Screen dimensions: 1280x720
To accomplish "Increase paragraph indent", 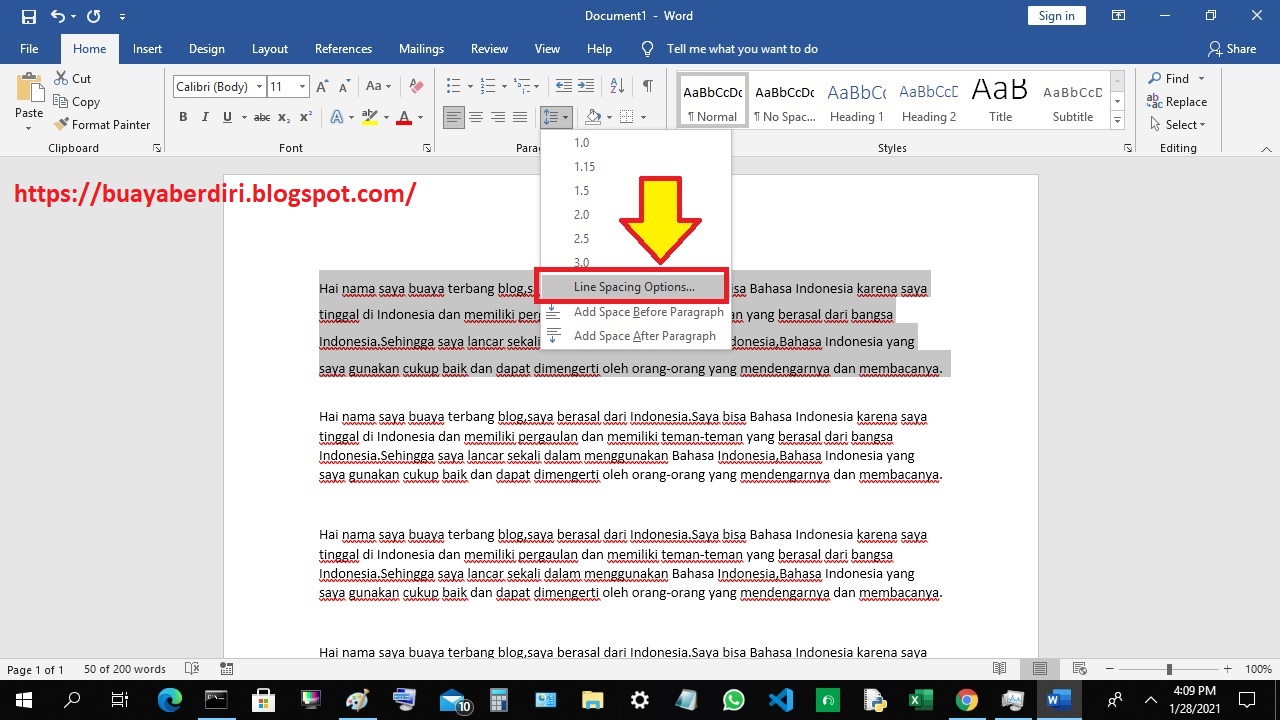I will coord(586,87).
